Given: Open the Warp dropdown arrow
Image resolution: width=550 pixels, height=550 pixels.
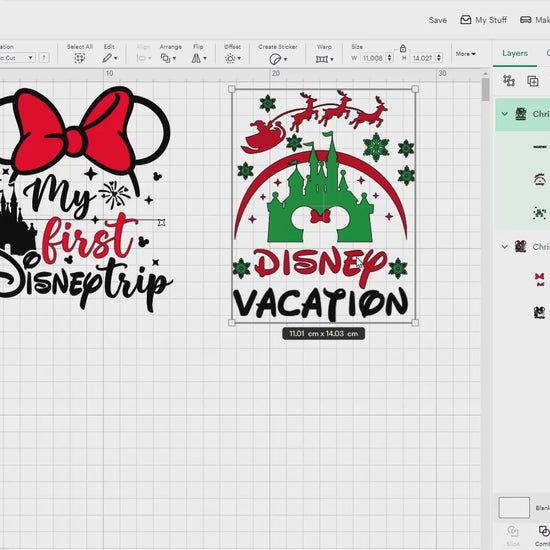Looking at the screenshot, I should click(x=332, y=59).
